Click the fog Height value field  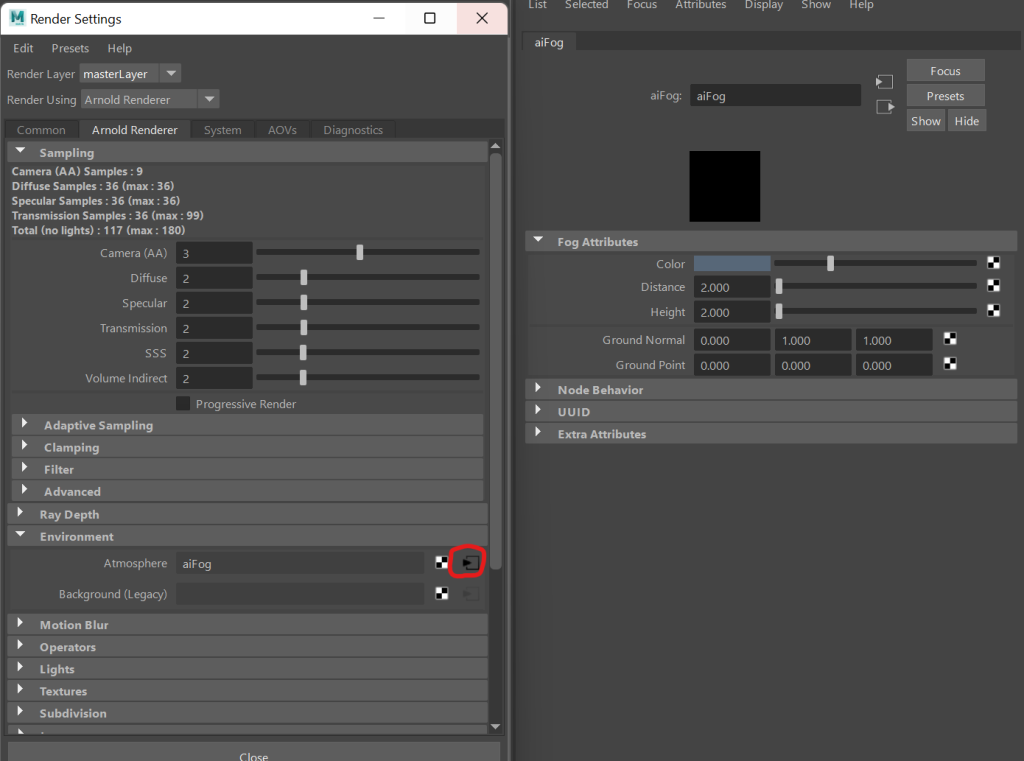point(731,312)
